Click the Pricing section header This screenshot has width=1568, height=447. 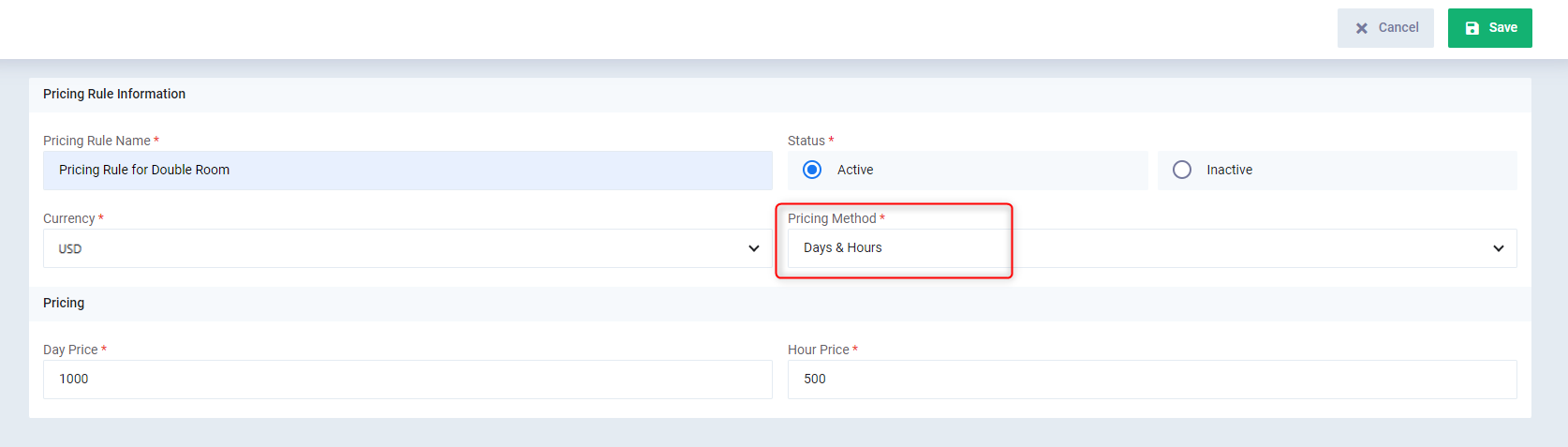[x=64, y=303]
